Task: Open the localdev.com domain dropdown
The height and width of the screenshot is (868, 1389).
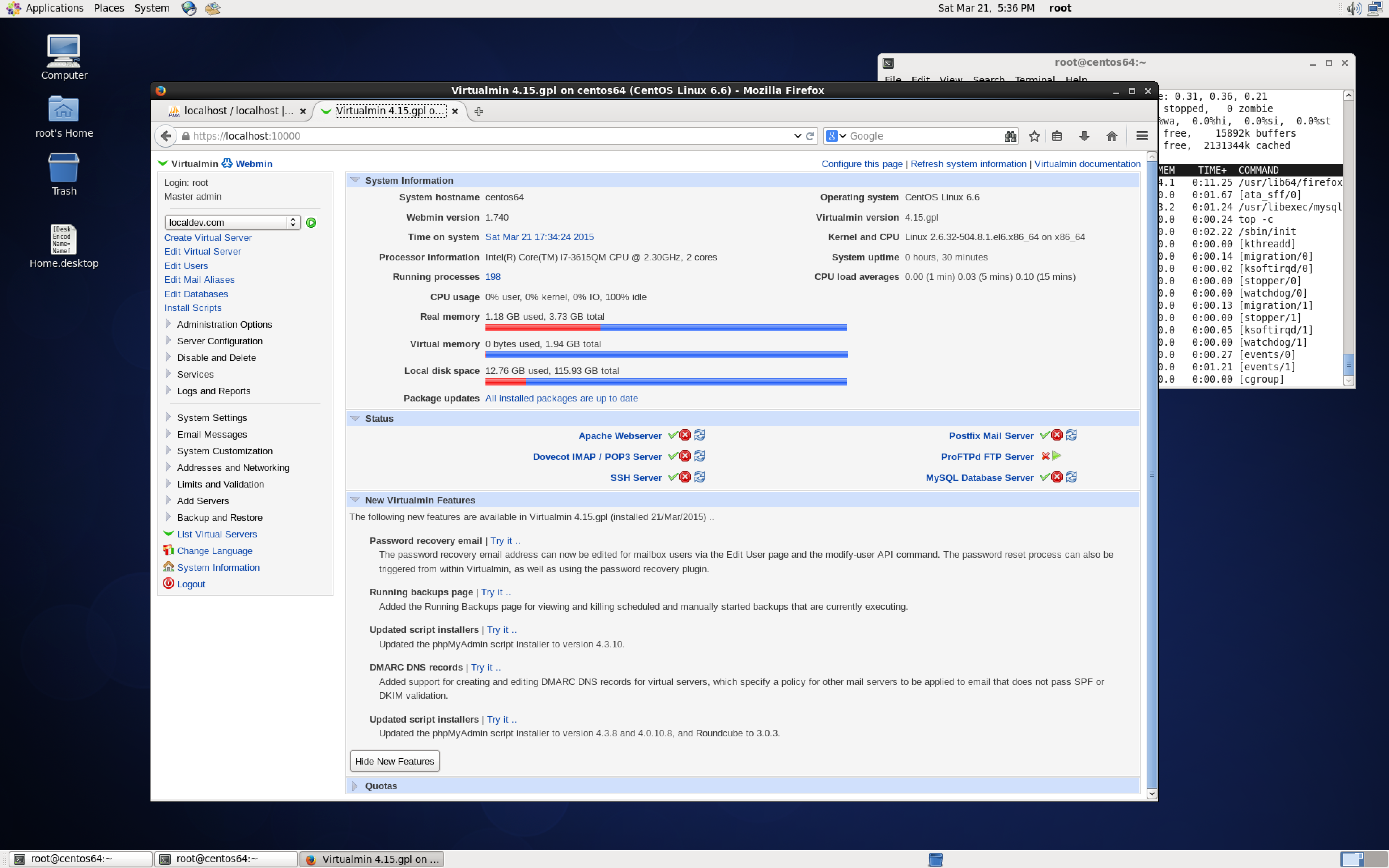Action: [233, 223]
